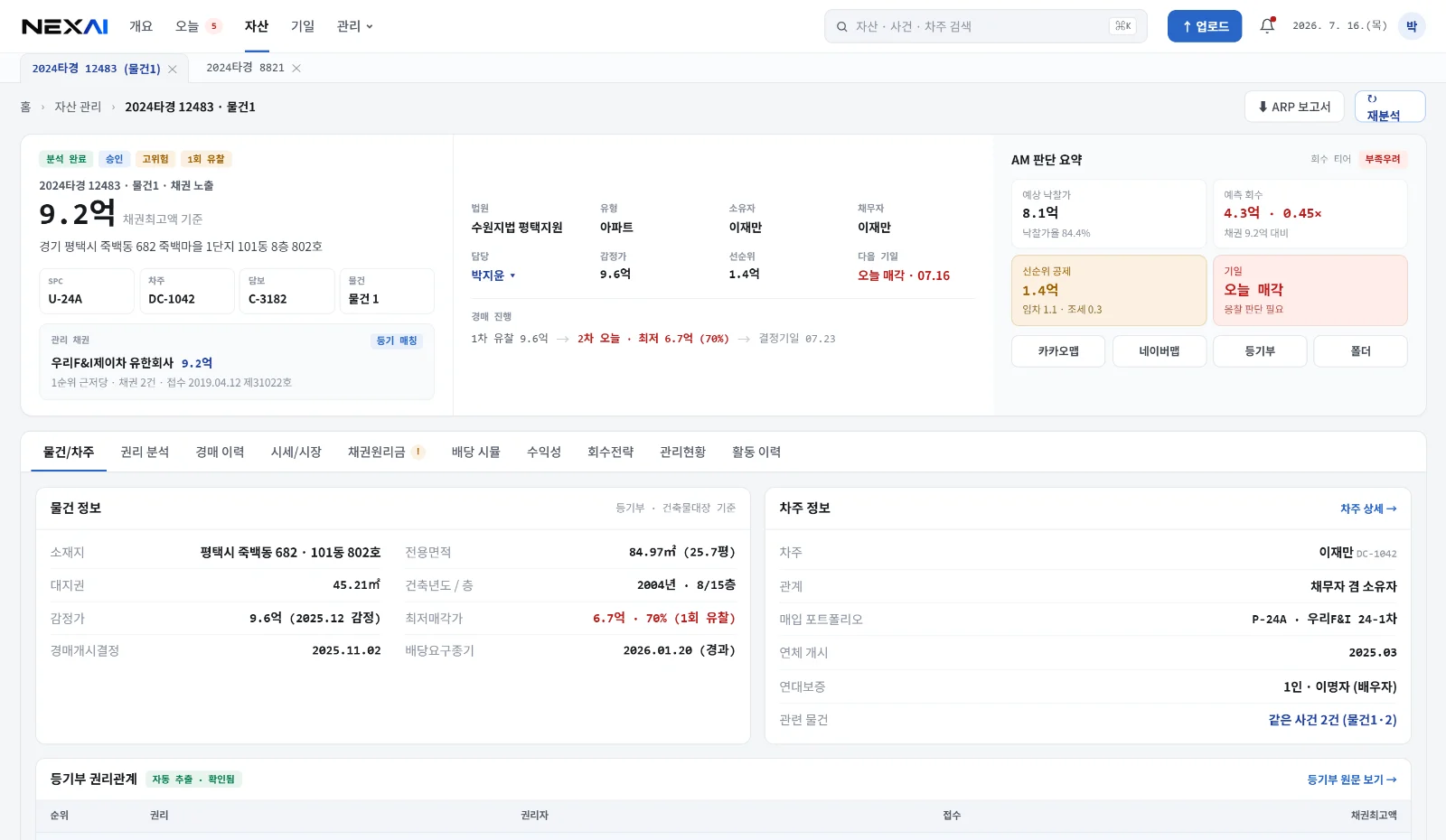Screen dimensions: 1446x840
Task: Switch to the 수익성 tab
Action: point(544,452)
